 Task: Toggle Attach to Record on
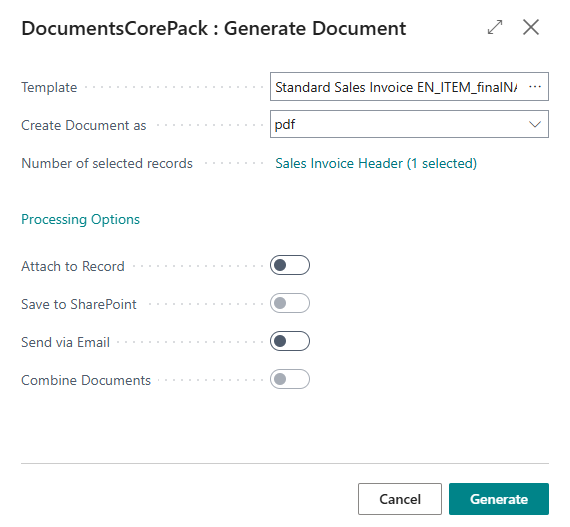[290, 265]
